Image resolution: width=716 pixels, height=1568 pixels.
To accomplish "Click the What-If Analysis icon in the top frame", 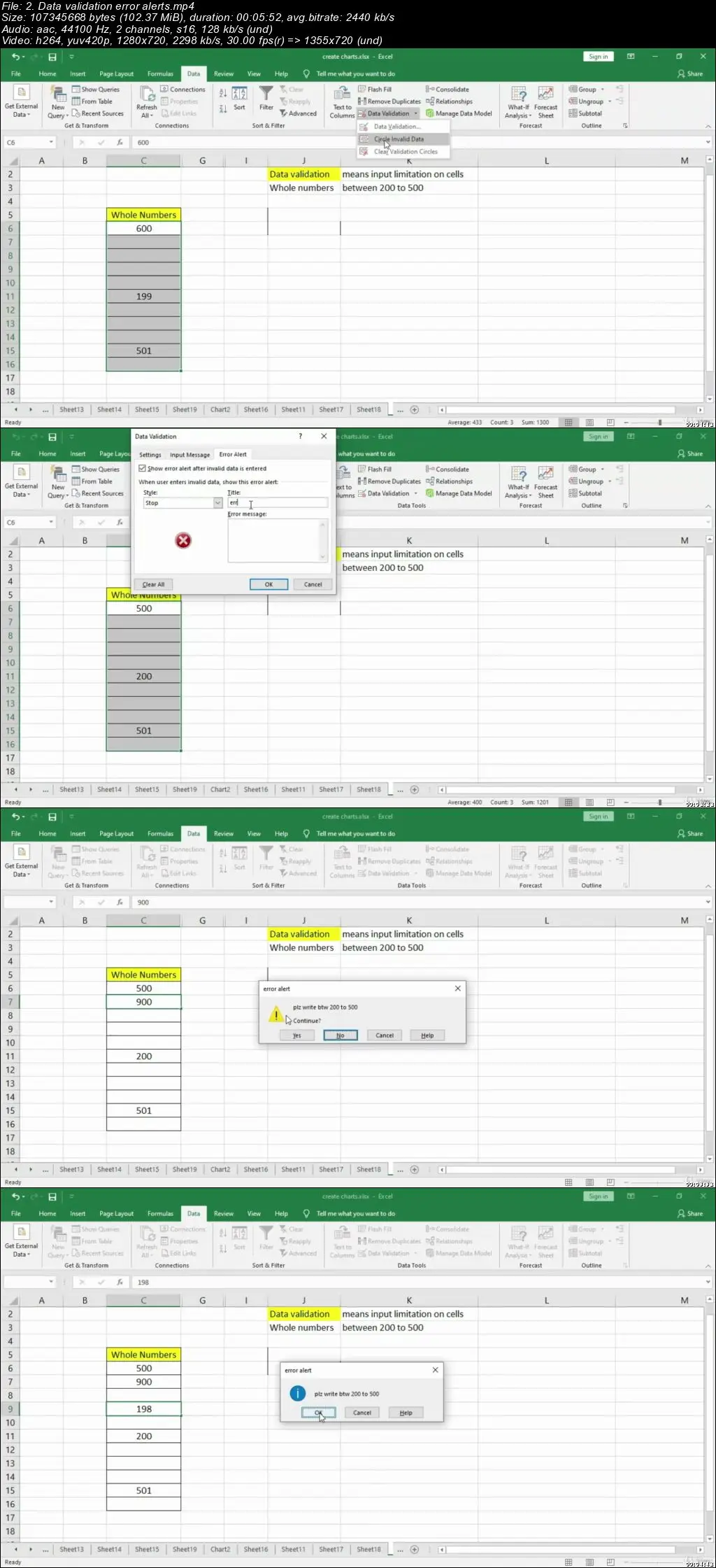I will [519, 94].
